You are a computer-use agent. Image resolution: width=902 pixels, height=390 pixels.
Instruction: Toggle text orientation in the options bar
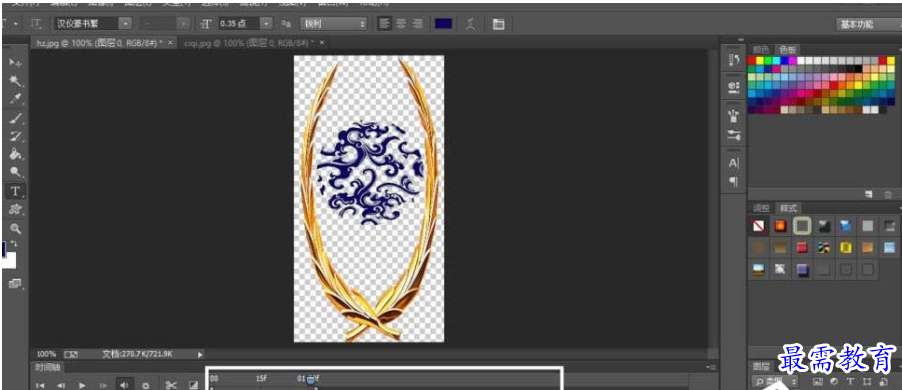[x=37, y=24]
